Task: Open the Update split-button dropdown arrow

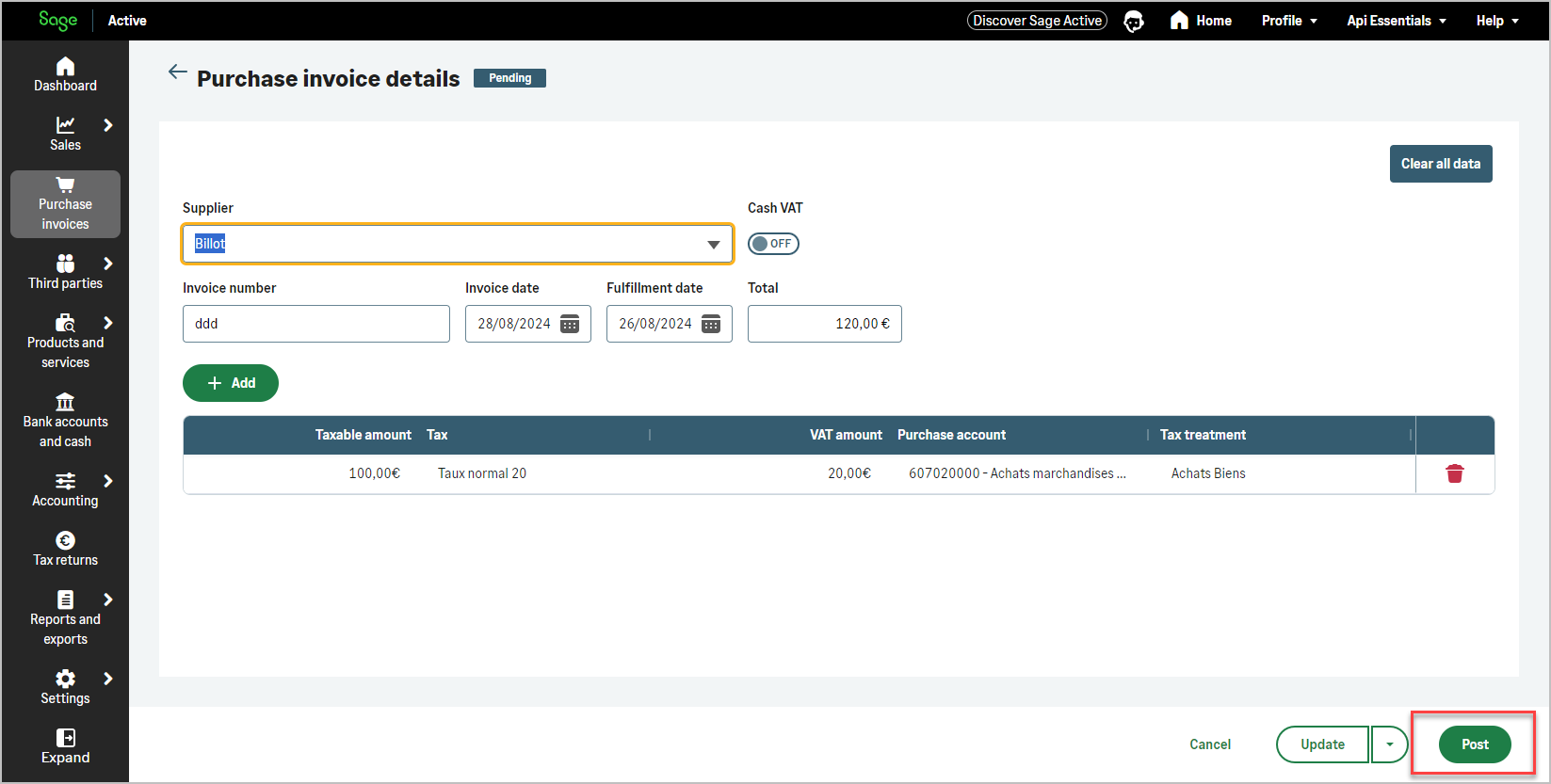Action: point(1389,744)
